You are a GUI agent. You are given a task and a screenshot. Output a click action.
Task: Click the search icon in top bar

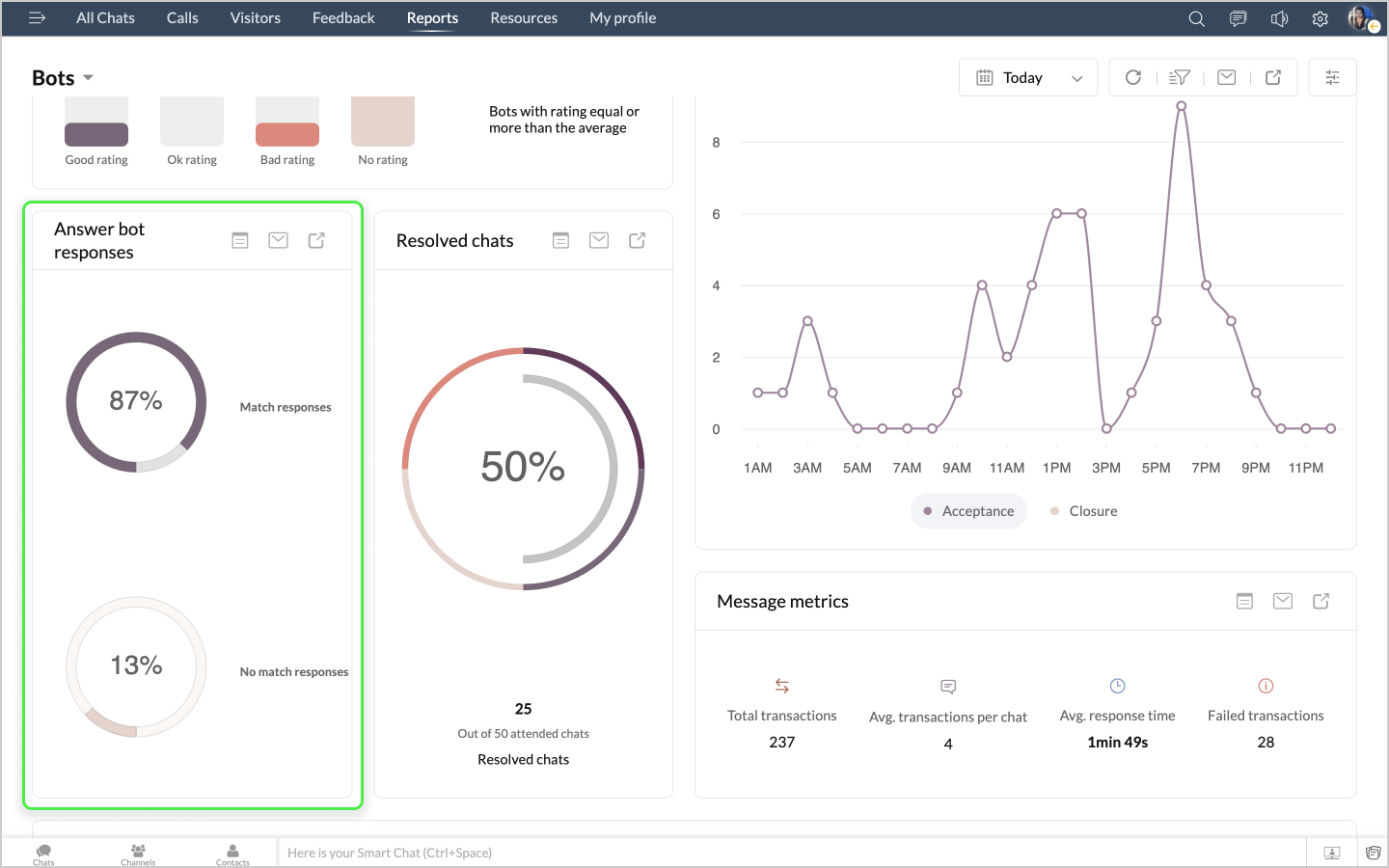tap(1196, 18)
